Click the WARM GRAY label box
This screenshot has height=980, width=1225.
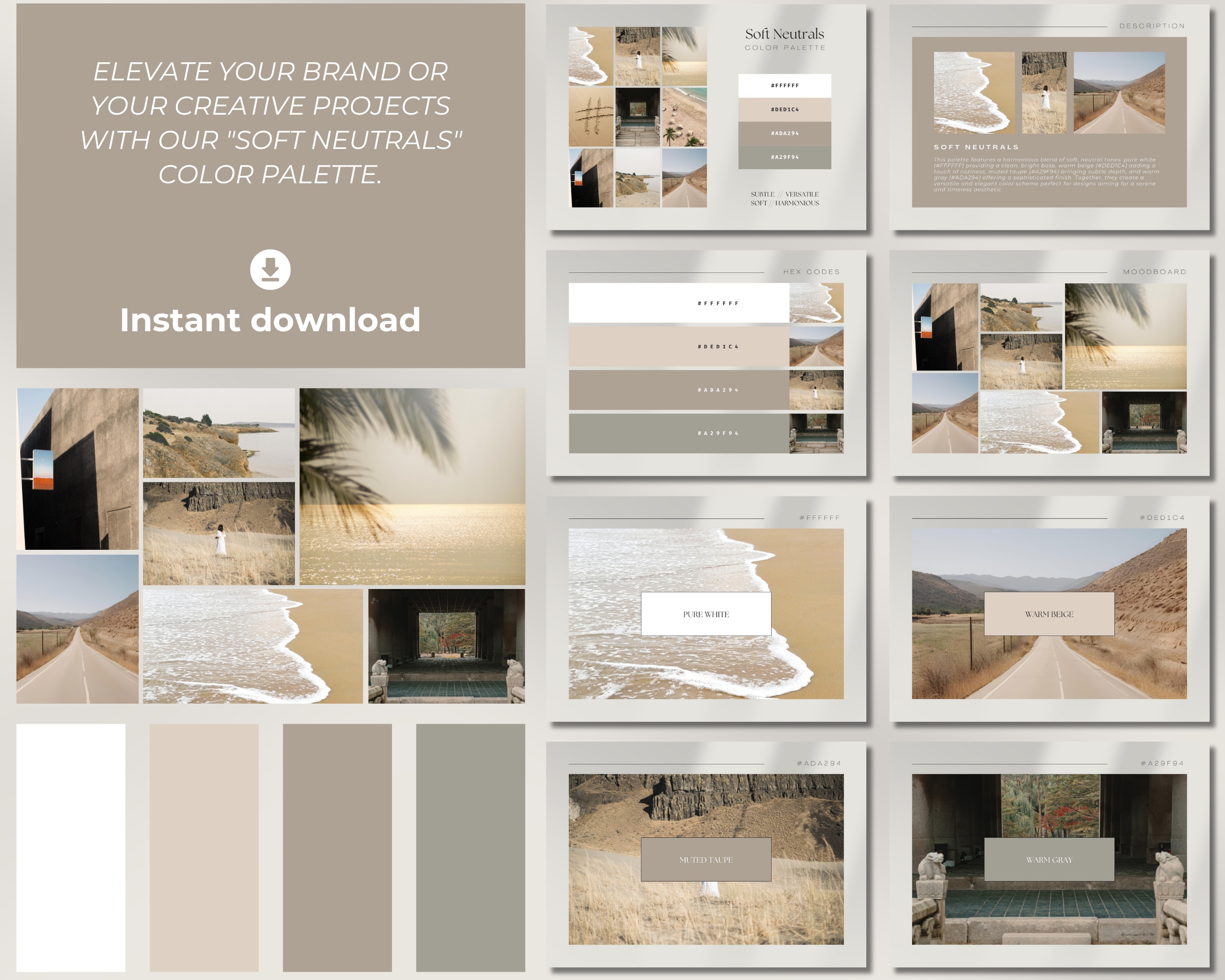click(x=1049, y=859)
